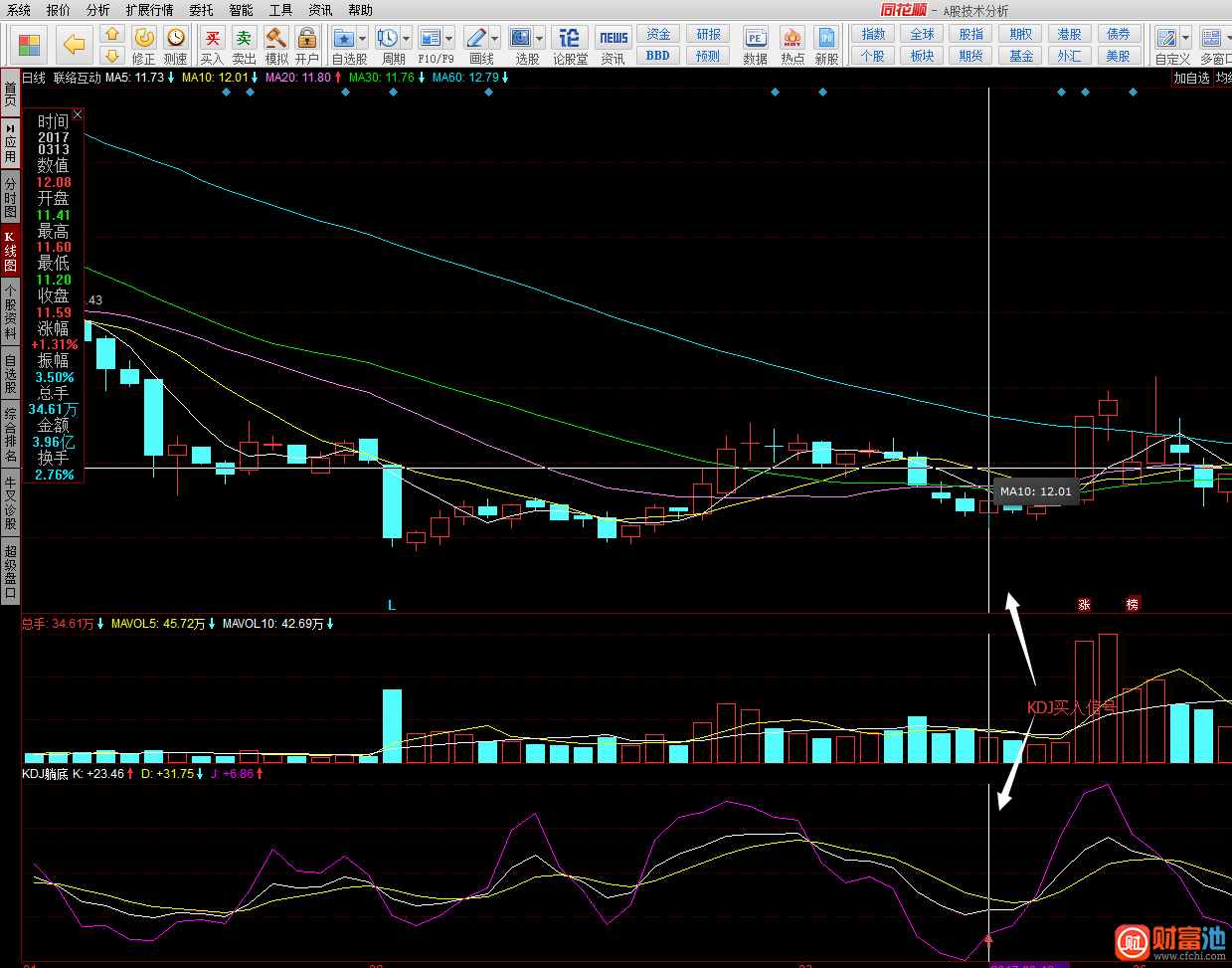Click the BBD button
The height and width of the screenshot is (968, 1232).
[x=658, y=56]
